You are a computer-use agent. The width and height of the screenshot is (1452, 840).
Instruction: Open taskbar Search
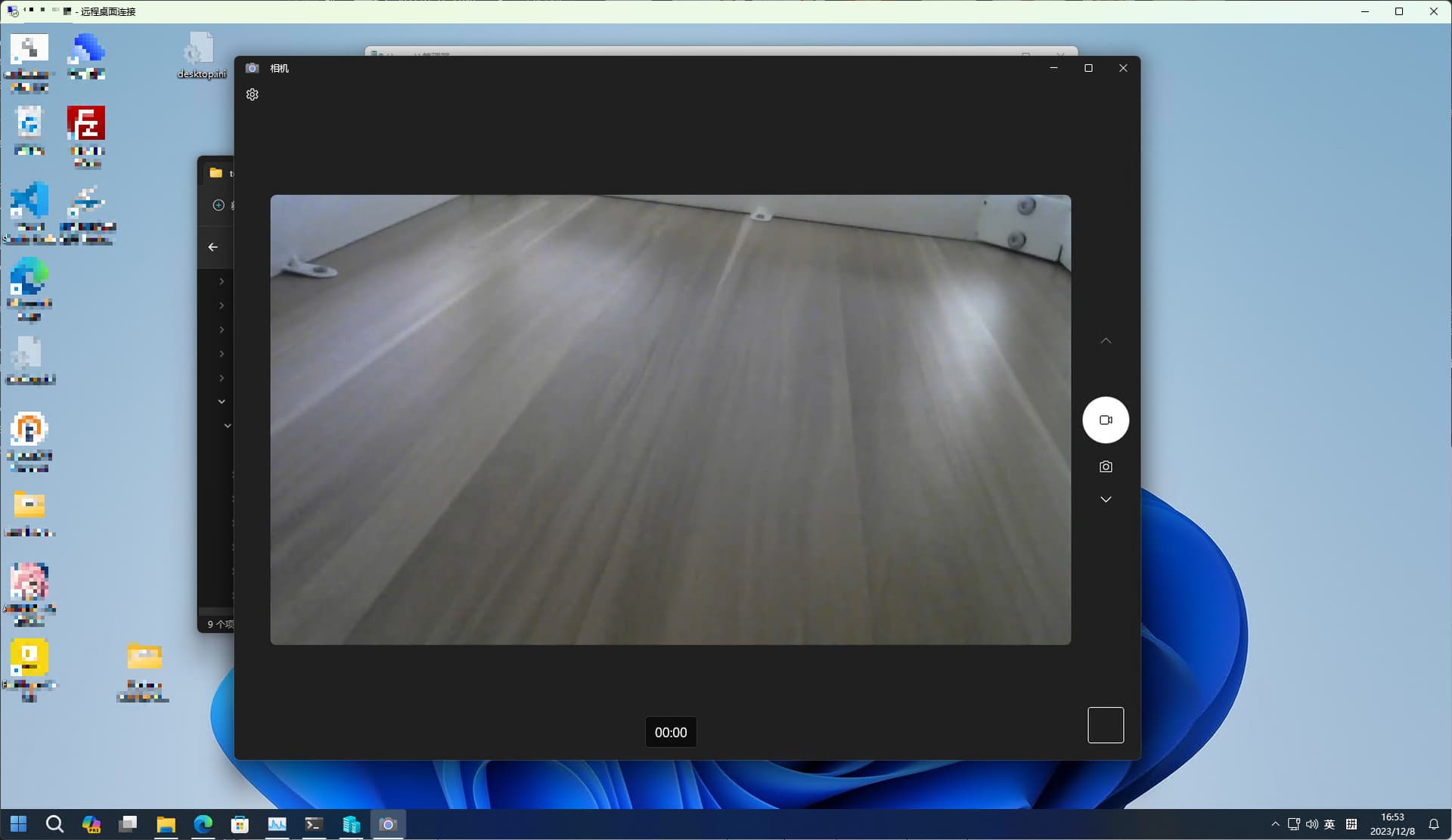coord(54,824)
